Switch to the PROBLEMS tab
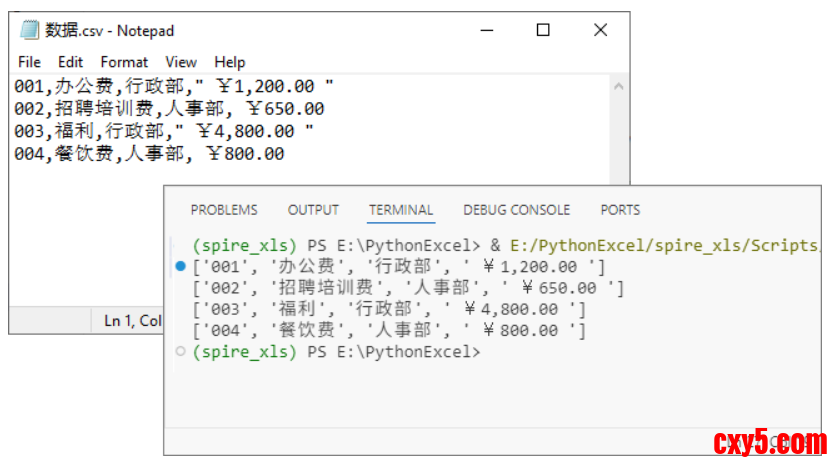 click(224, 210)
